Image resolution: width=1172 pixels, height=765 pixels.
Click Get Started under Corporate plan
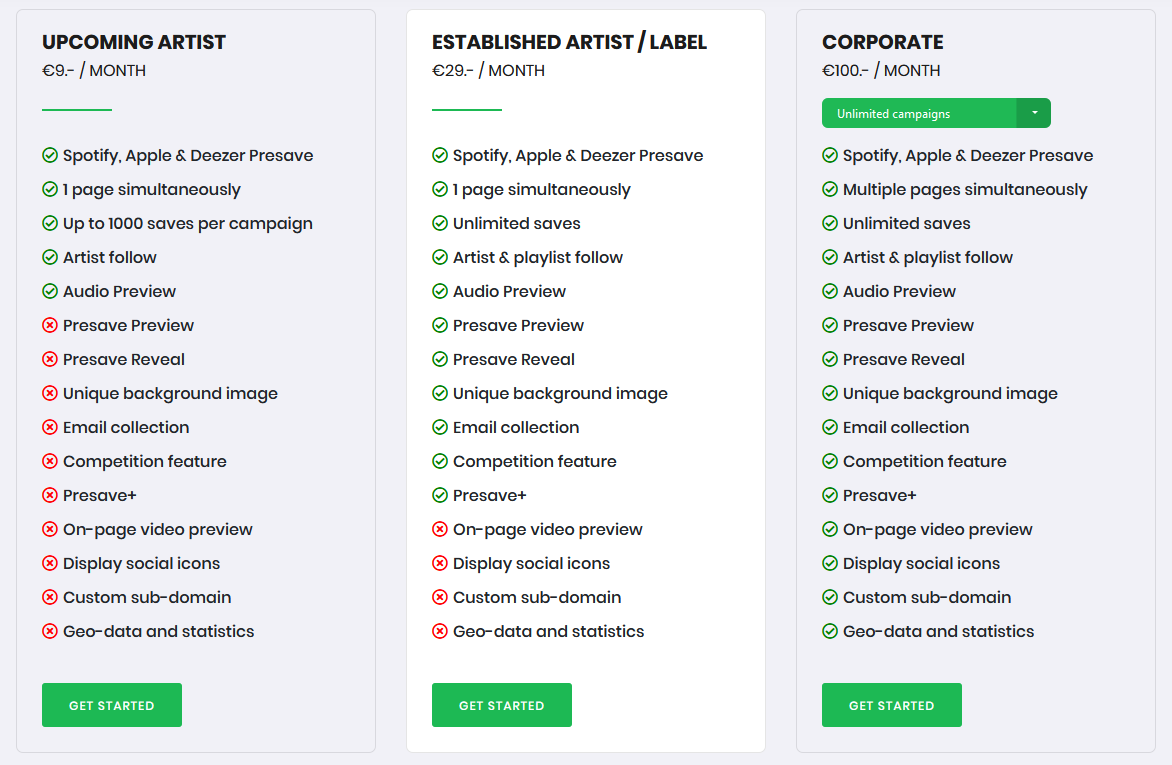pyautogui.click(x=892, y=704)
